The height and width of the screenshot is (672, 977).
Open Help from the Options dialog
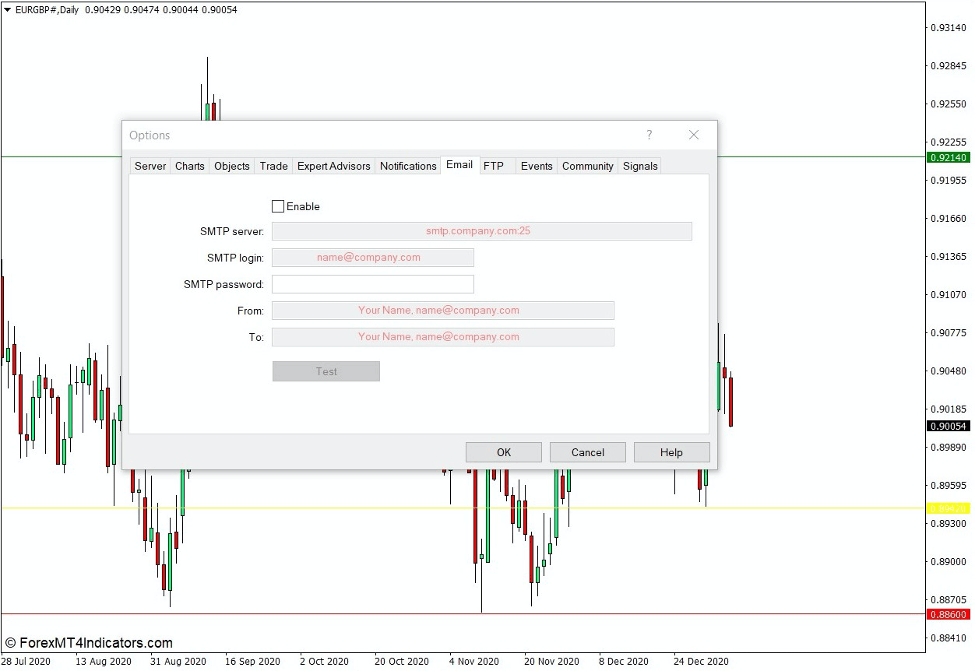[x=671, y=452]
